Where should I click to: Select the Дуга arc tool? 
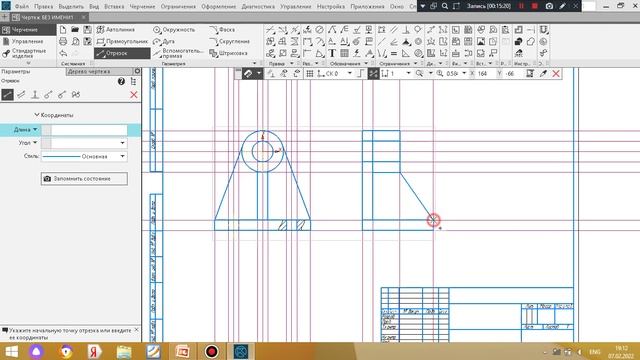[164, 42]
